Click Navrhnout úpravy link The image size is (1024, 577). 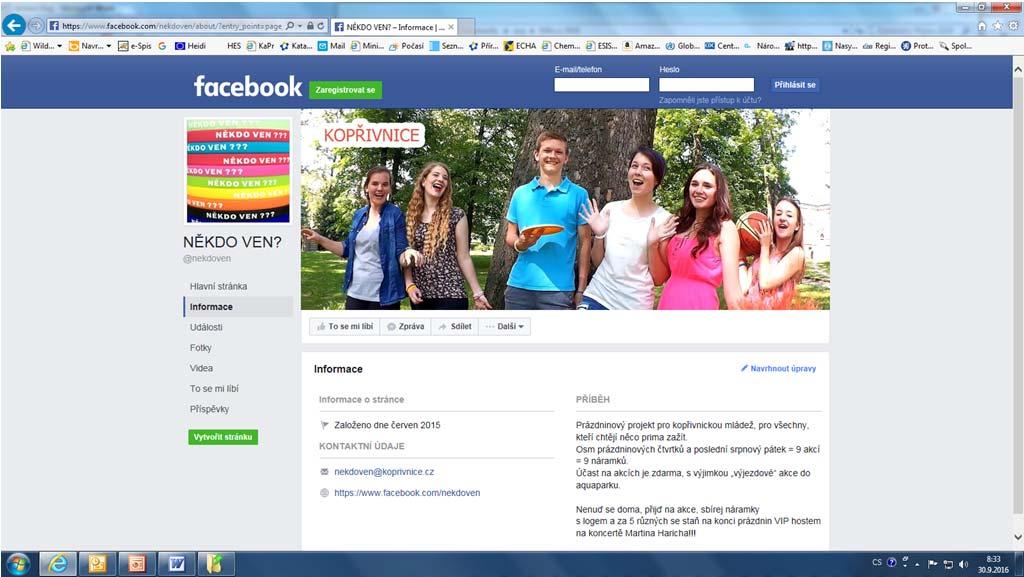click(x=778, y=369)
